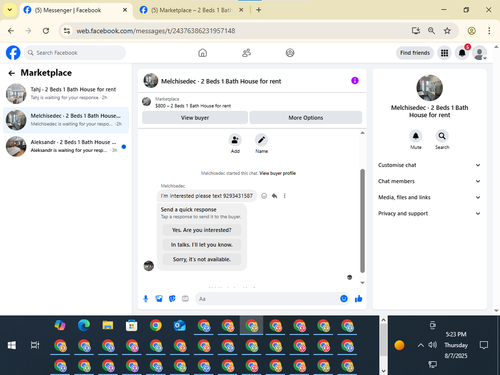Viewport: 500px width, 375px height.
Task: Click Find friends button
Action: point(415,53)
